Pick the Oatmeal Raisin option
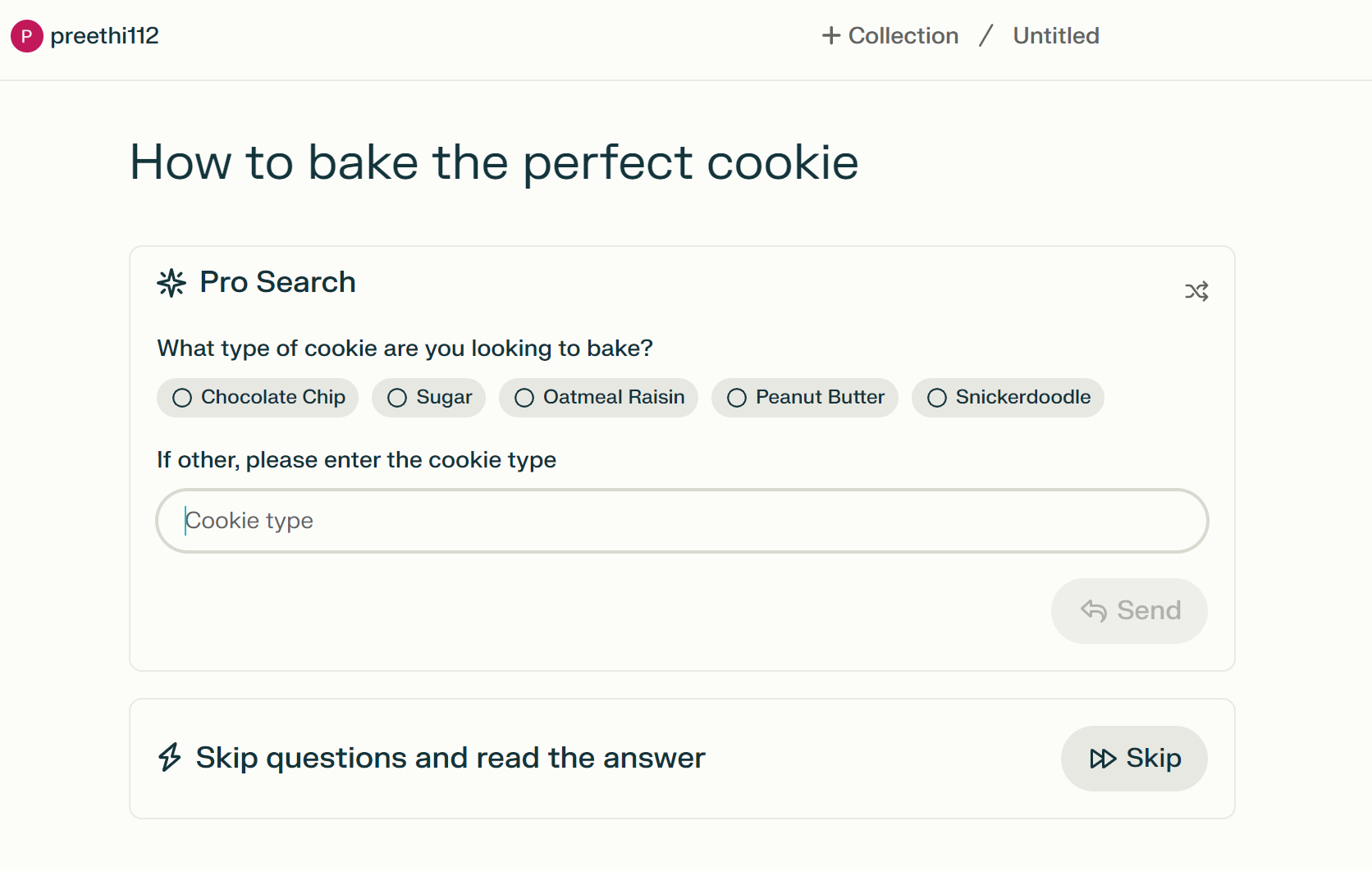 (599, 398)
